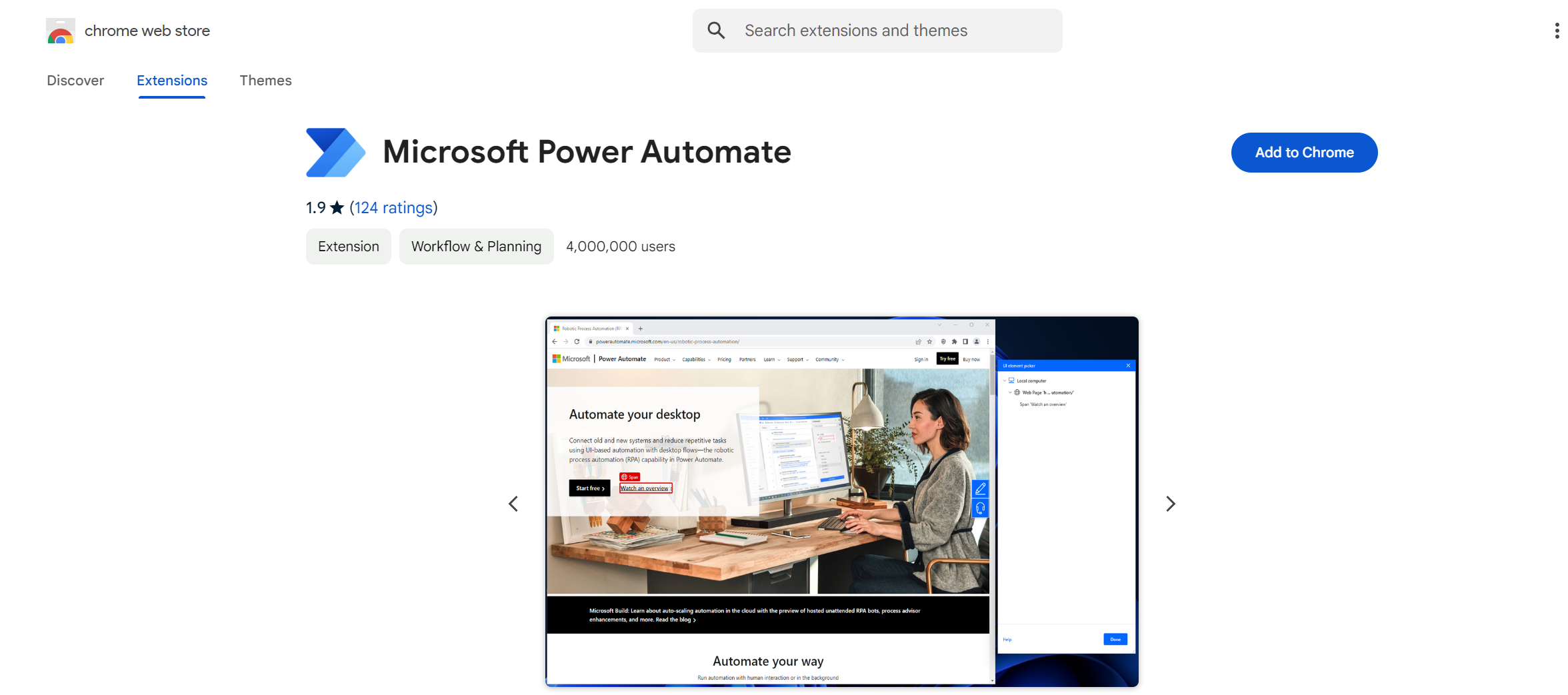Switch to the Themes tab
Screen dimensions: 1568x695
coord(266,81)
